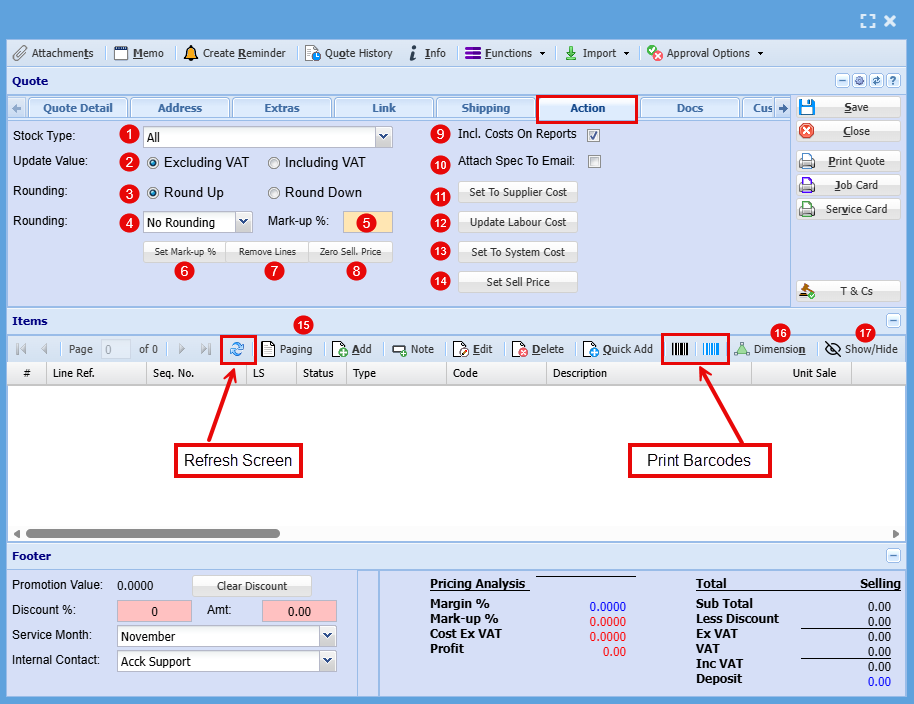Open the Internal Contact dropdown
Screen dimensions: 914x704
tap(328, 661)
